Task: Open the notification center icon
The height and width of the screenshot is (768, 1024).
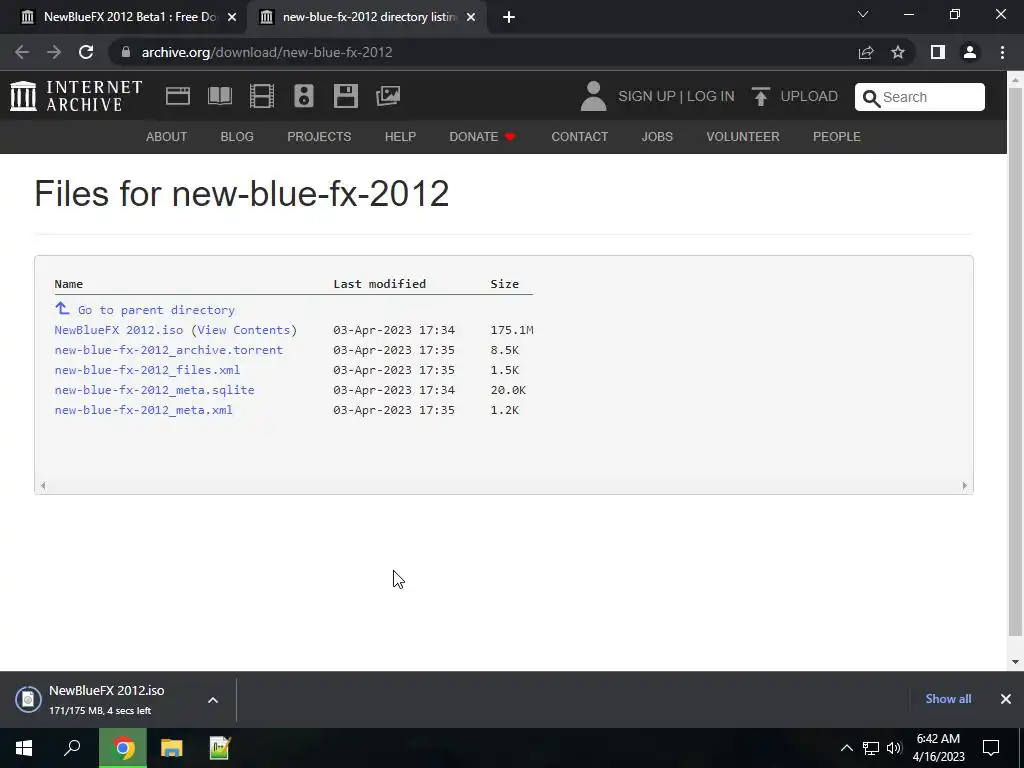Action: (x=991, y=748)
